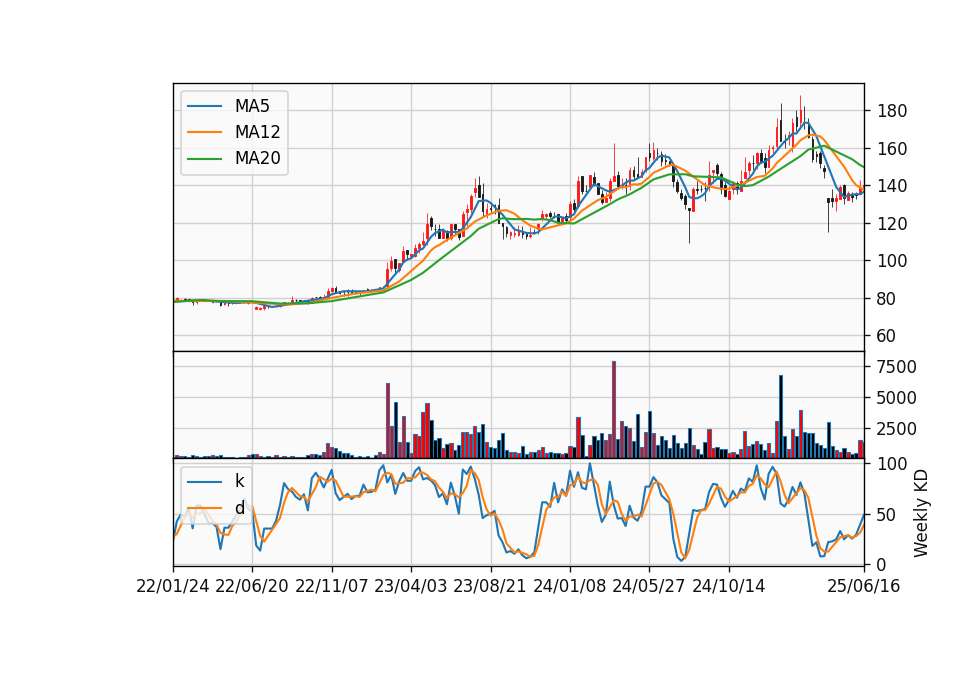Click the tallest volume bar near 7500
The height and width of the screenshot is (690, 960).
tap(614, 410)
